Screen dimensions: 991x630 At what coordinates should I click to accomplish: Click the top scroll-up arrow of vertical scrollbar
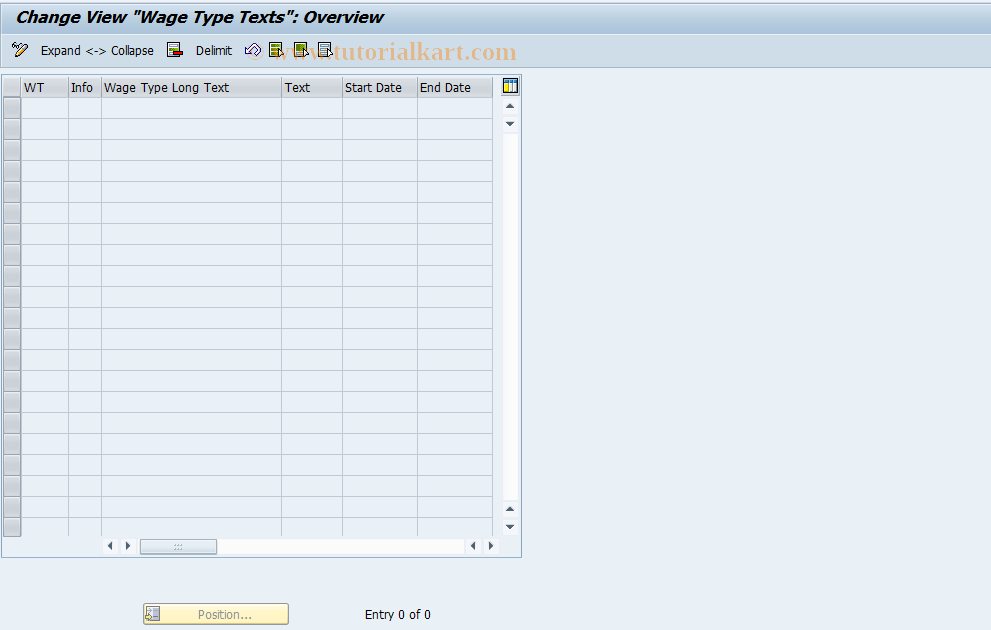(510, 106)
